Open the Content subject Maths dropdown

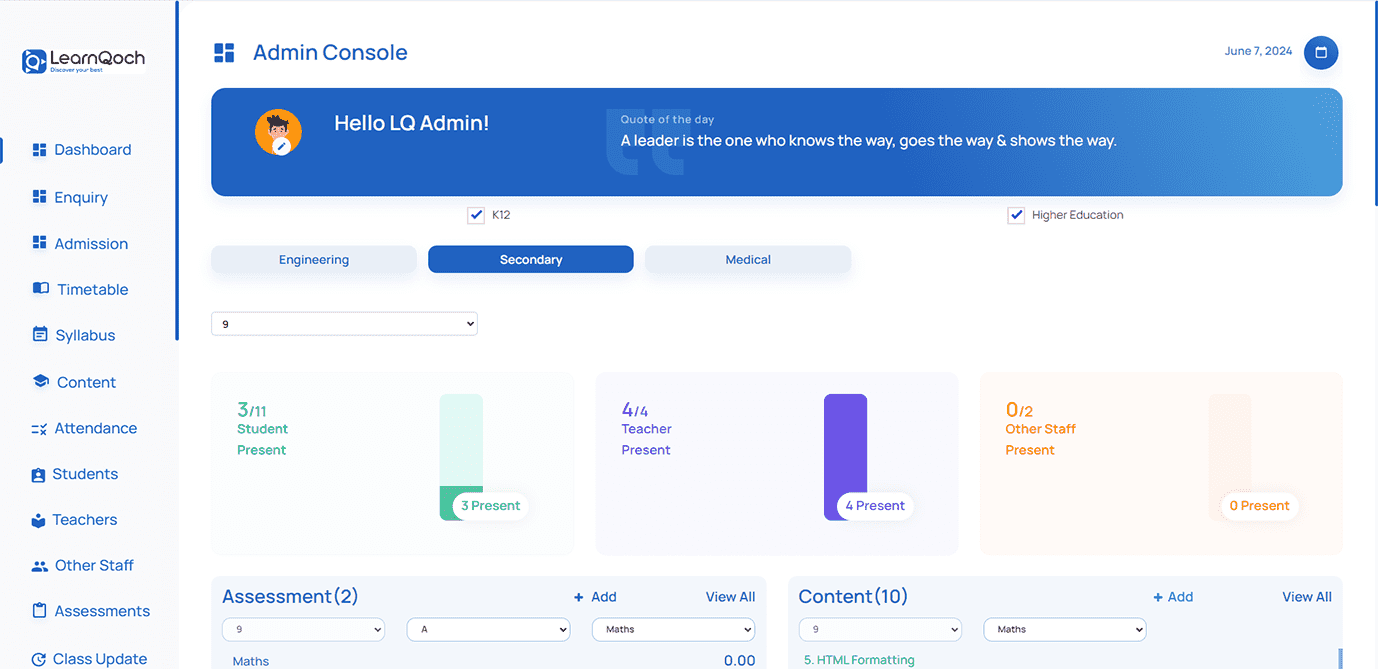(x=1064, y=630)
